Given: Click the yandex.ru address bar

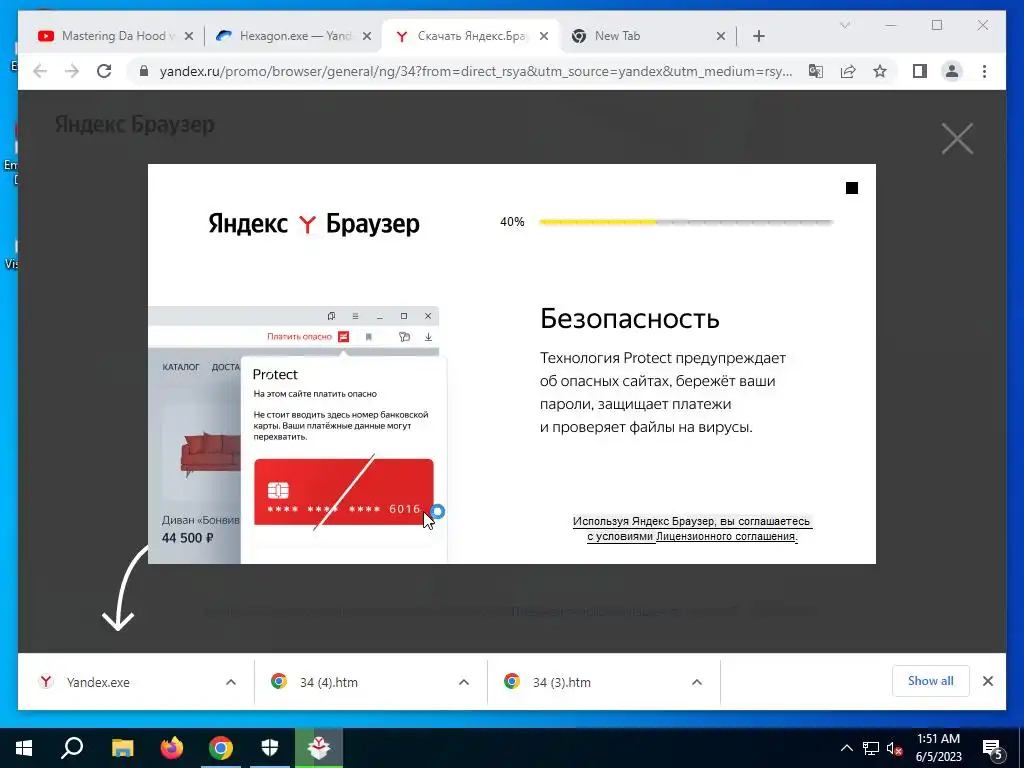Looking at the screenshot, I should 475,71.
